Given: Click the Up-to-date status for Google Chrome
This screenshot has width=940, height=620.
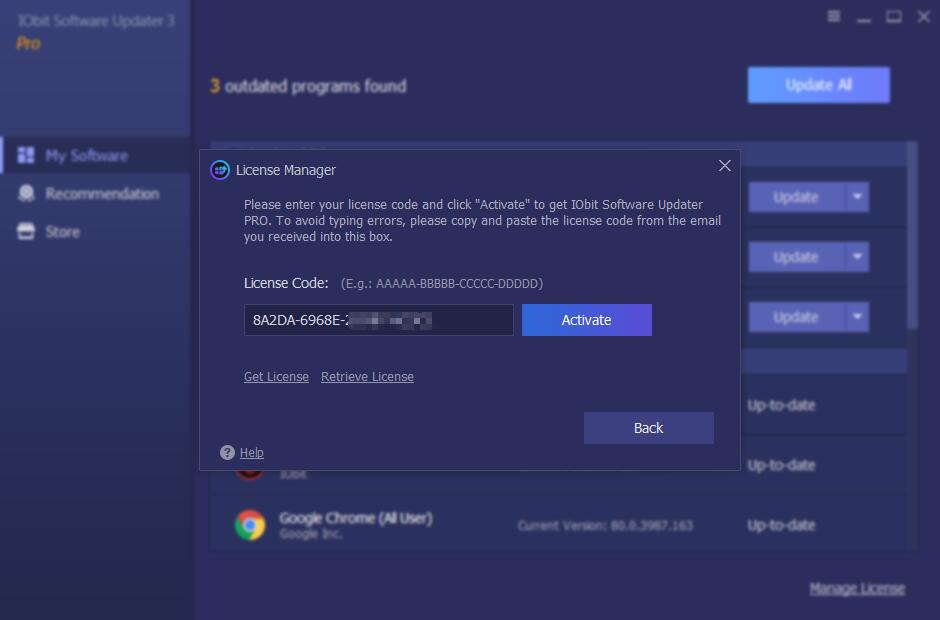Looking at the screenshot, I should pyautogui.click(x=781, y=525).
